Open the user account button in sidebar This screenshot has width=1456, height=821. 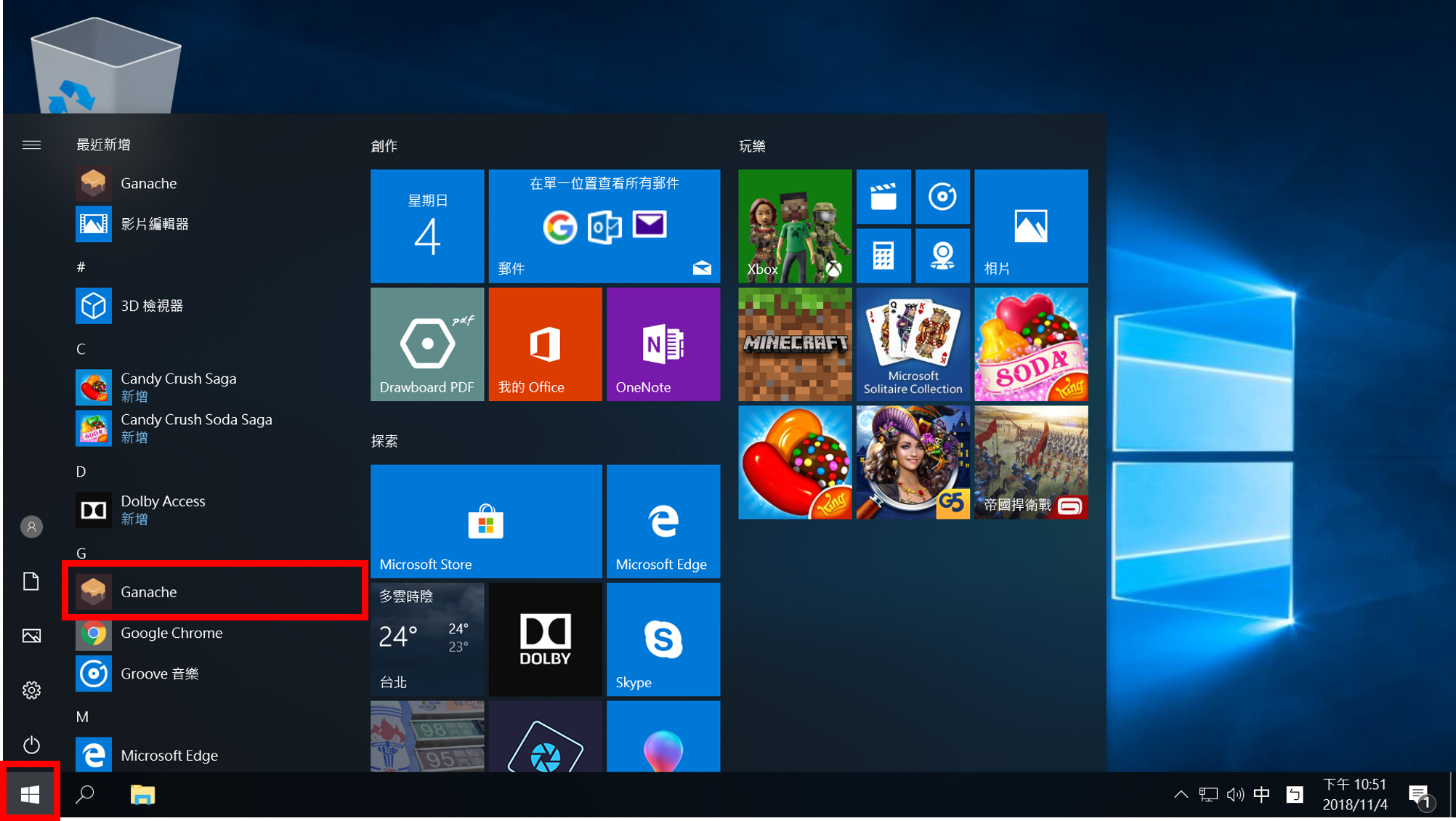click(x=31, y=526)
